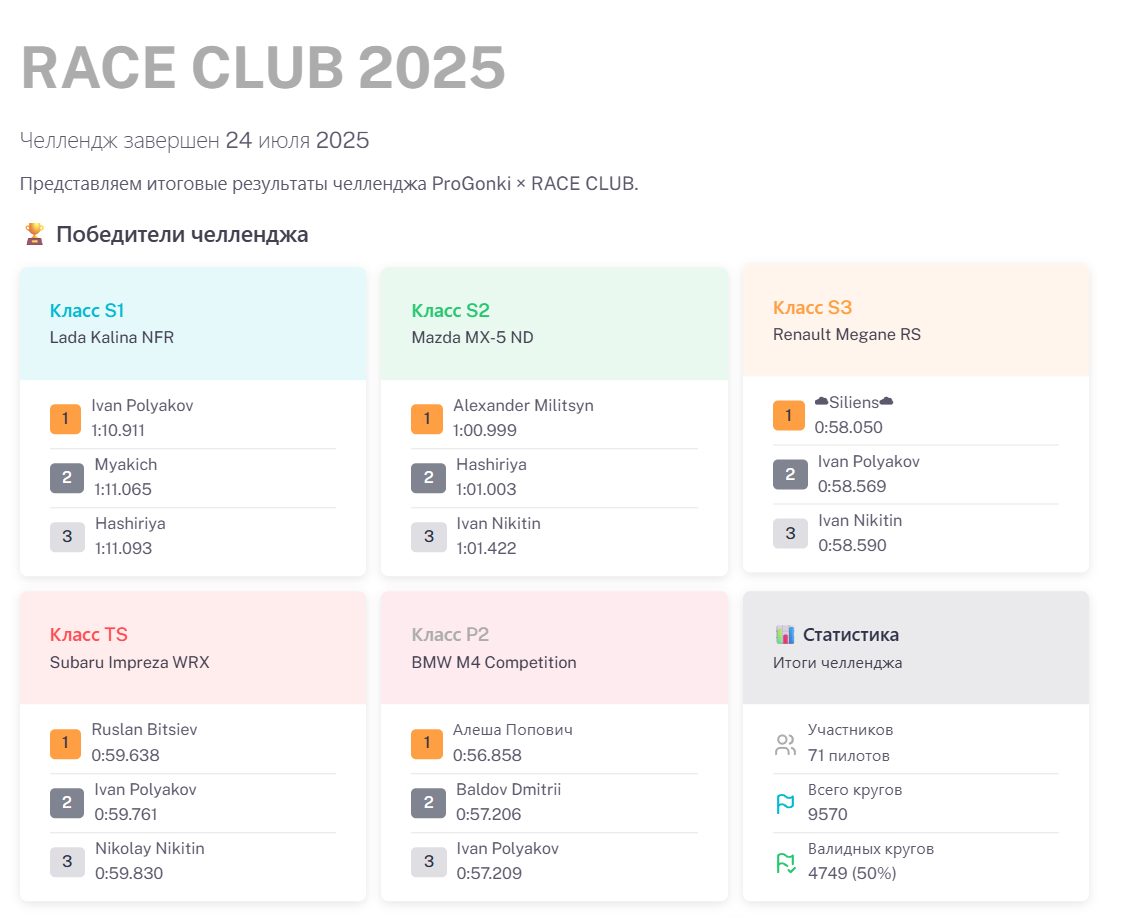Click the trophy icon beside Победители челленджа

point(34,234)
